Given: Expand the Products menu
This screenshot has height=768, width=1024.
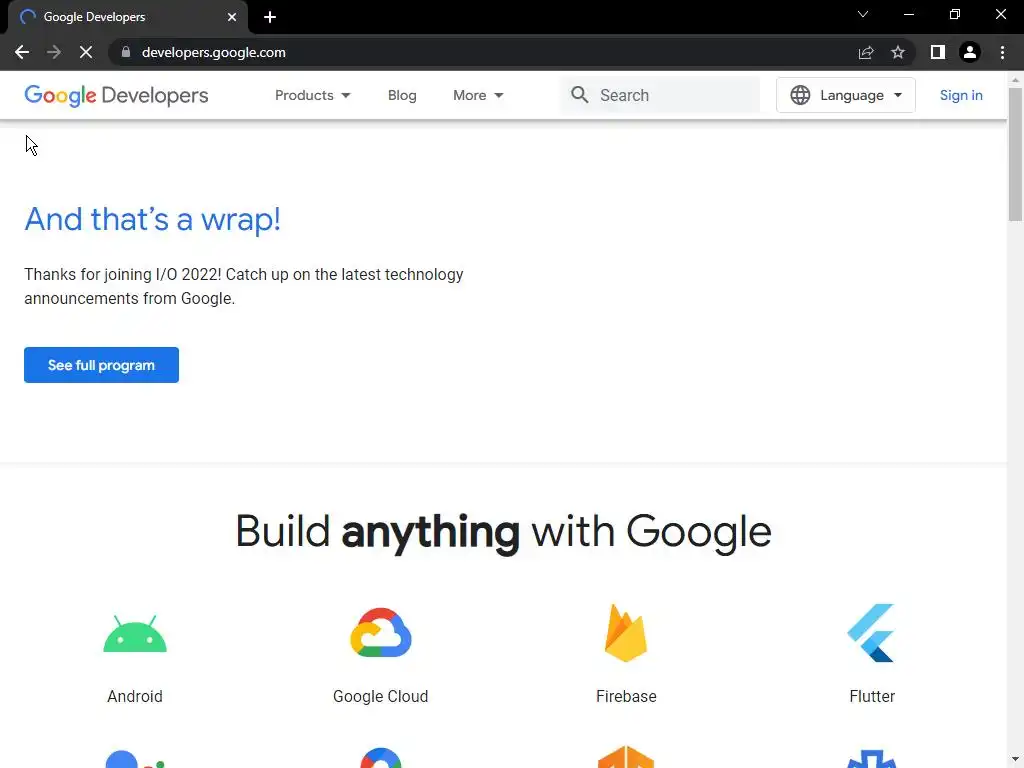Looking at the screenshot, I should tap(312, 95).
